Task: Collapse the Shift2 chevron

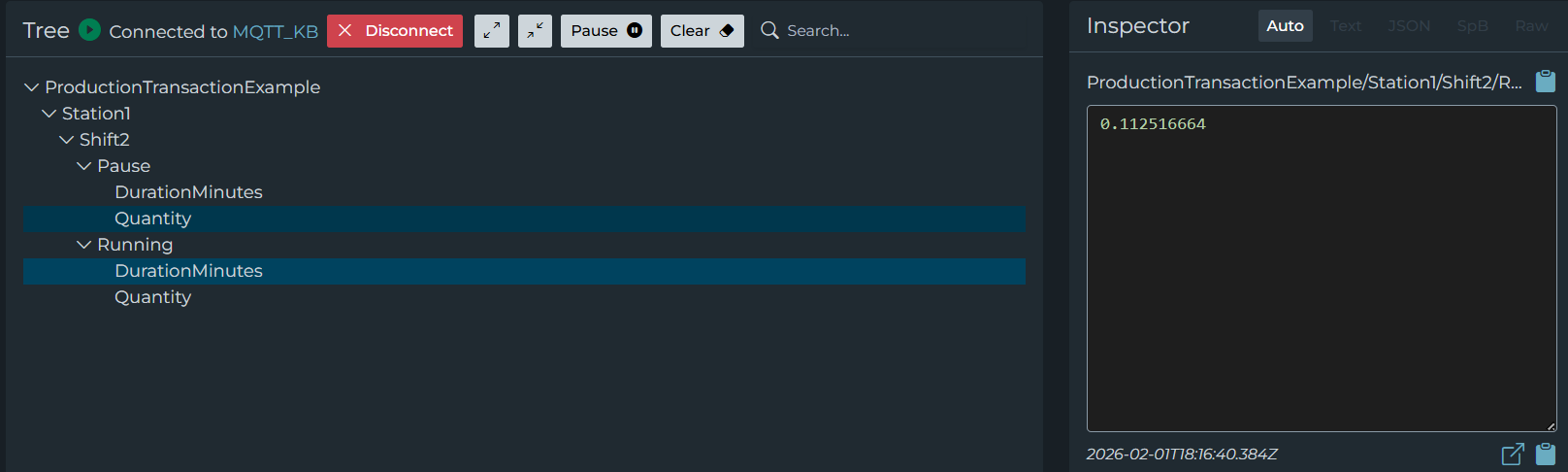Action: coord(67,140)
